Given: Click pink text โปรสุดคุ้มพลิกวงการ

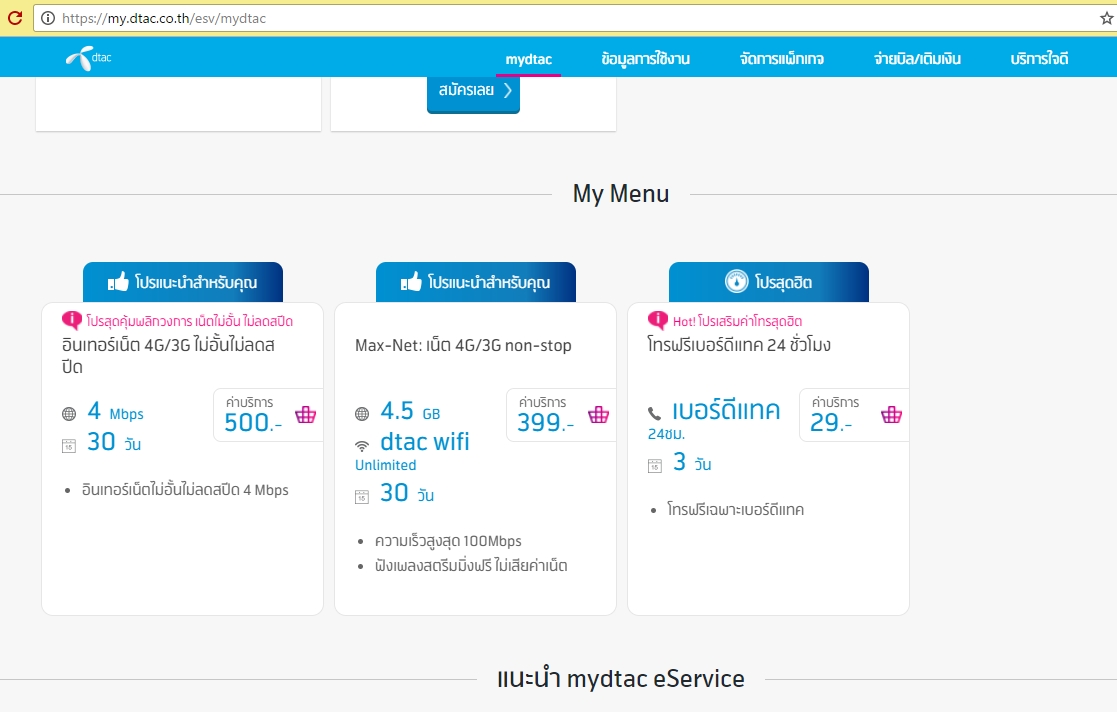Looking at the screenshot, I should pos(189,321).
